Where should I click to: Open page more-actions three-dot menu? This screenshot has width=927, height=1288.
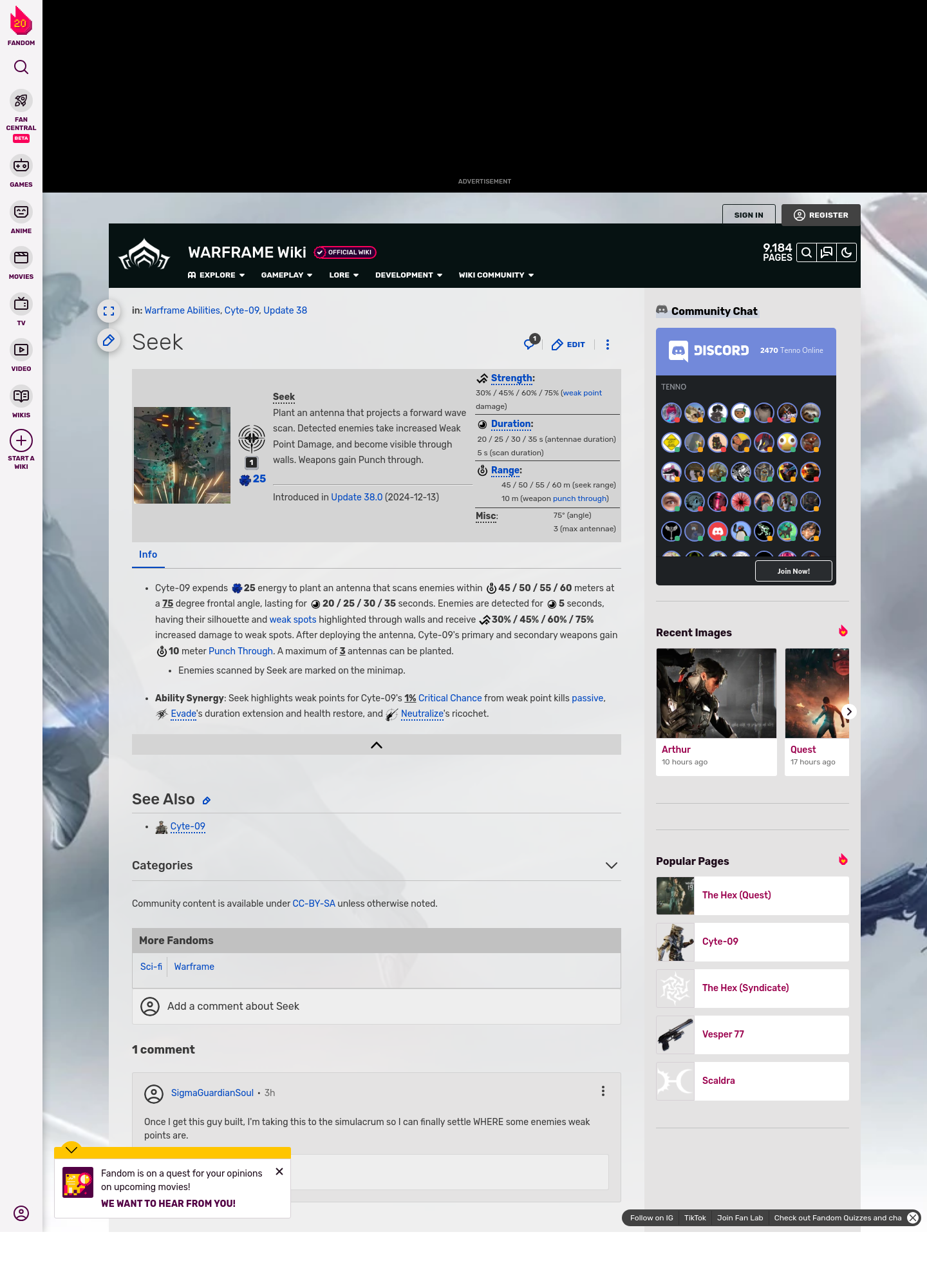pyautogui.click(x=608, y=345)
